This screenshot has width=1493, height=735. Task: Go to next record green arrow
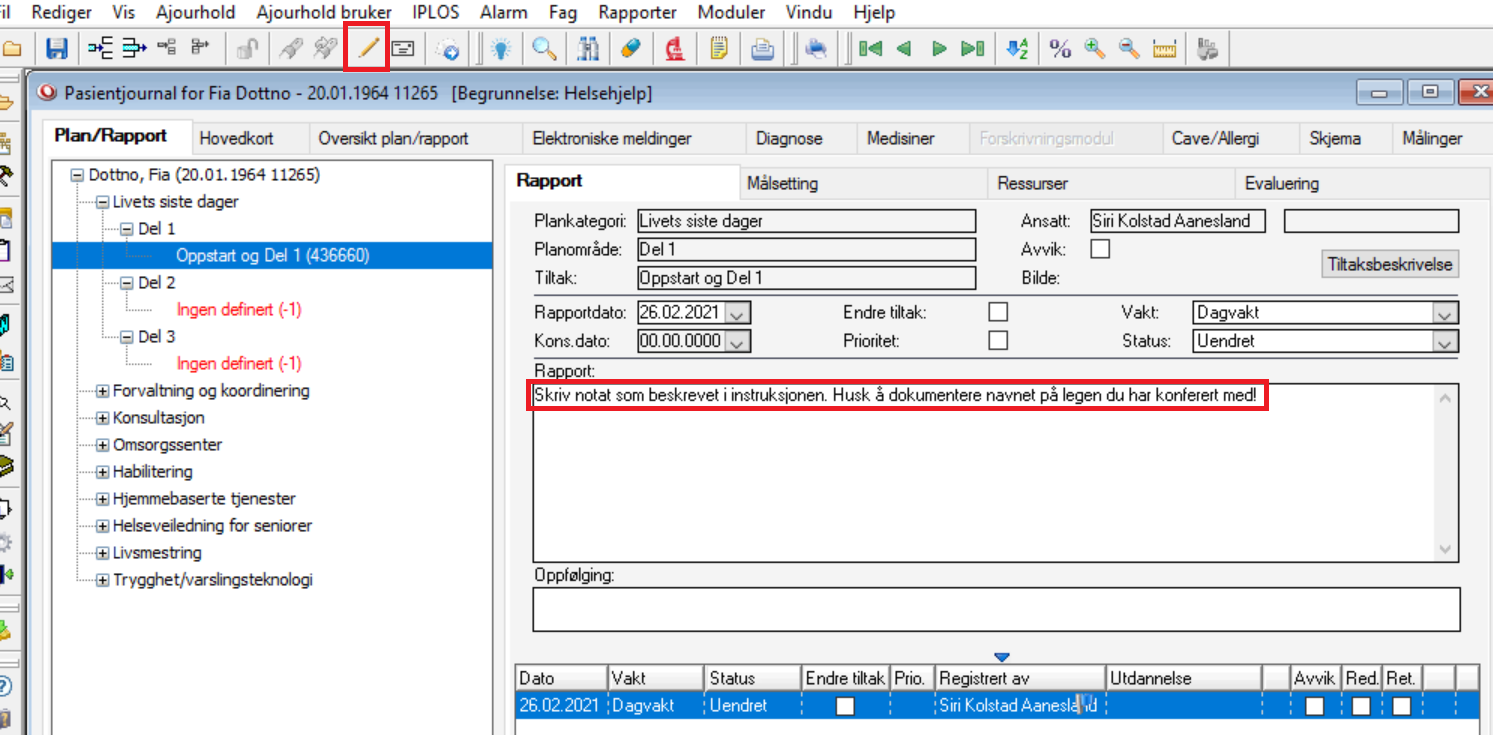(x=938, y=48)
